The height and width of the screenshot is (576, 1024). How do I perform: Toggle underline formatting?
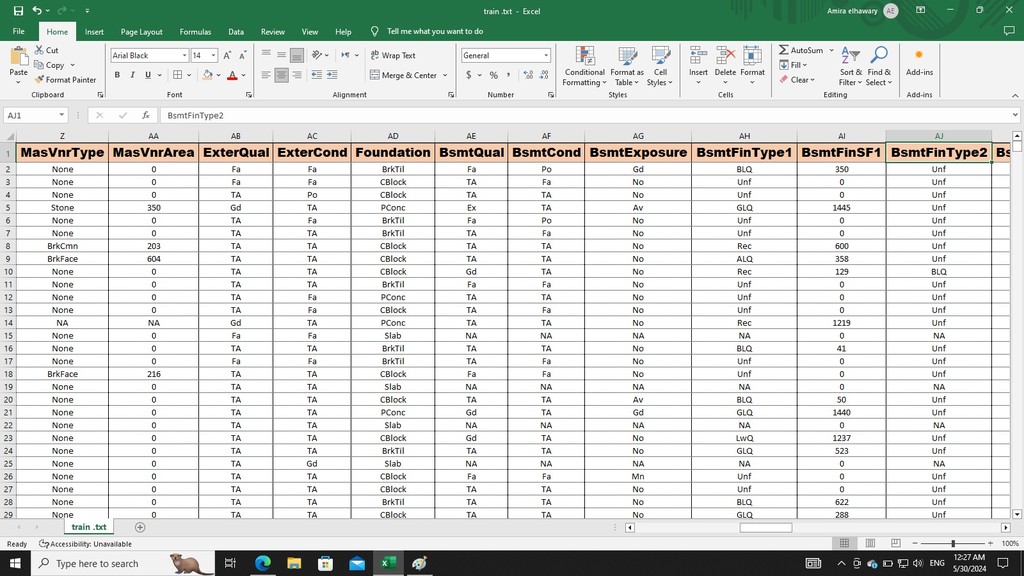[148, 75]
